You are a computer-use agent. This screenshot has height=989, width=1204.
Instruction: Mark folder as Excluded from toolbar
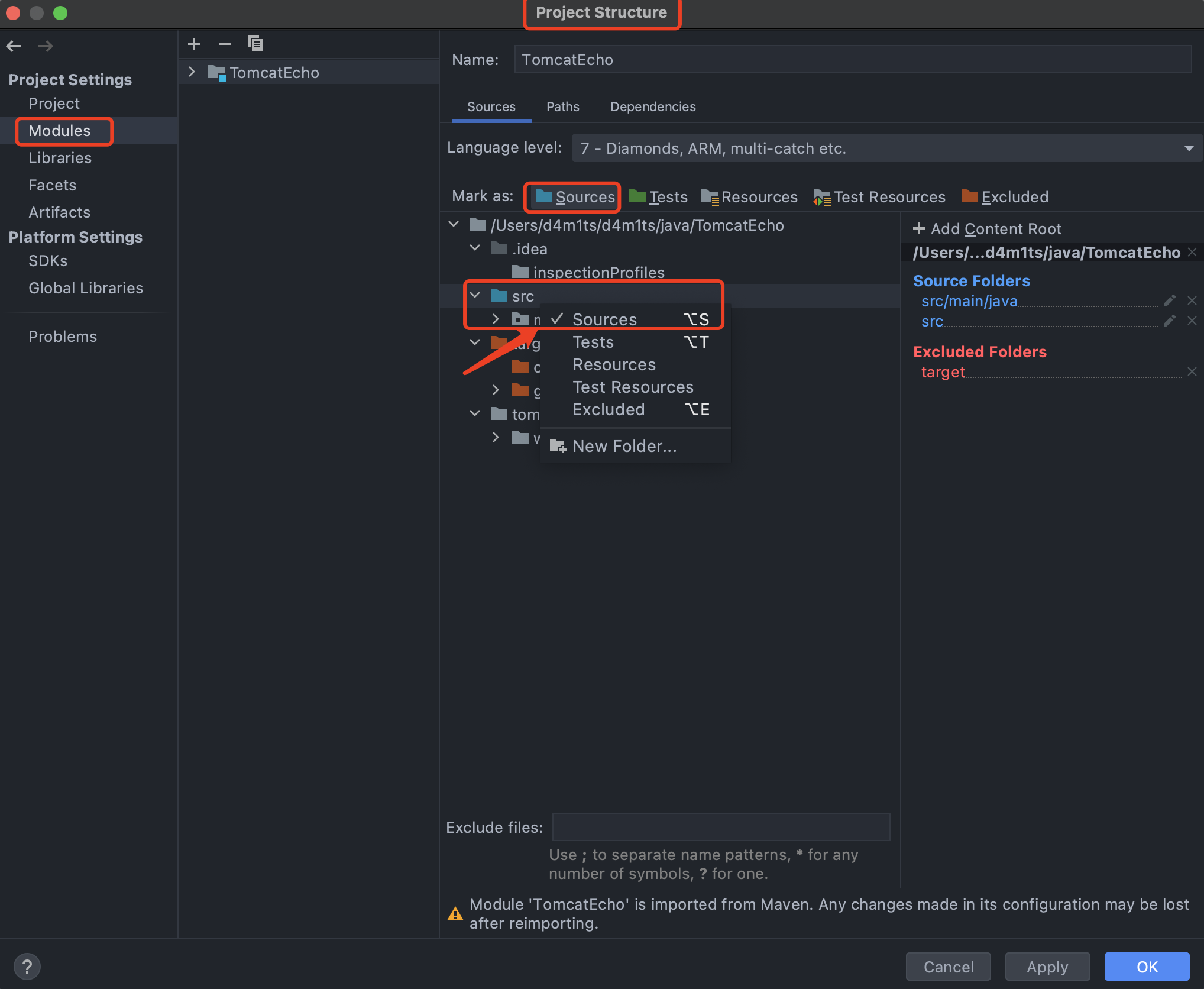click(x=1005, y=197)
